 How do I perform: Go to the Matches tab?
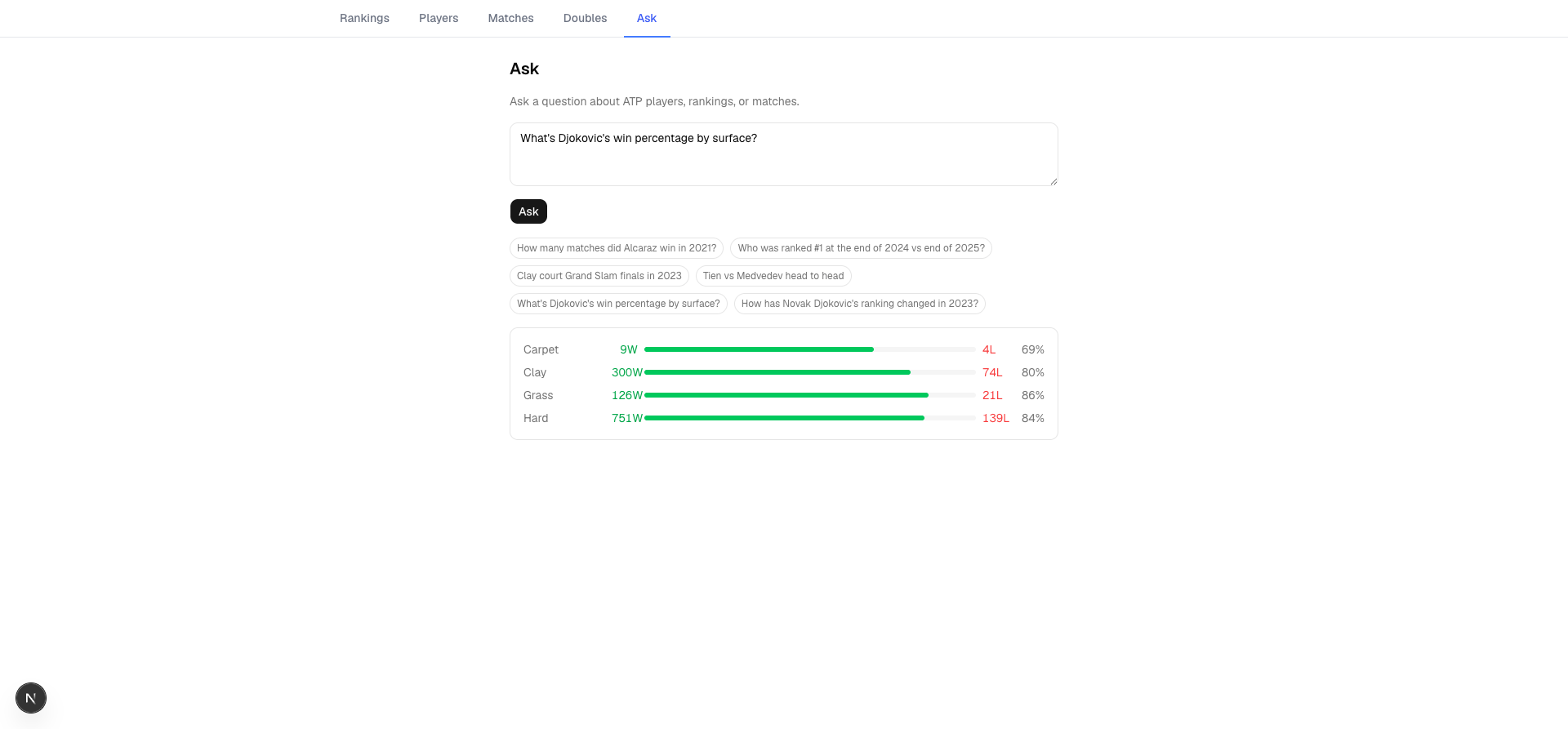click(x=510, y=18)
